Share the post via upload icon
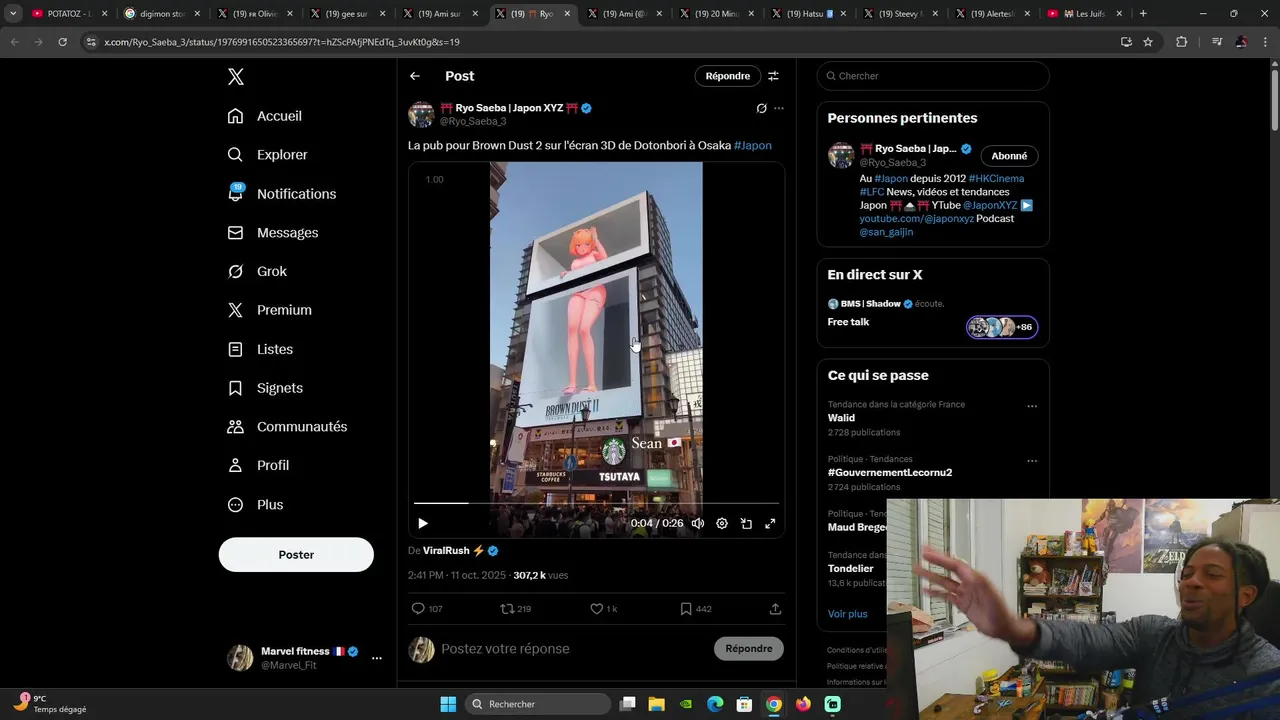Screen dimensions: 1280x720 775,608
